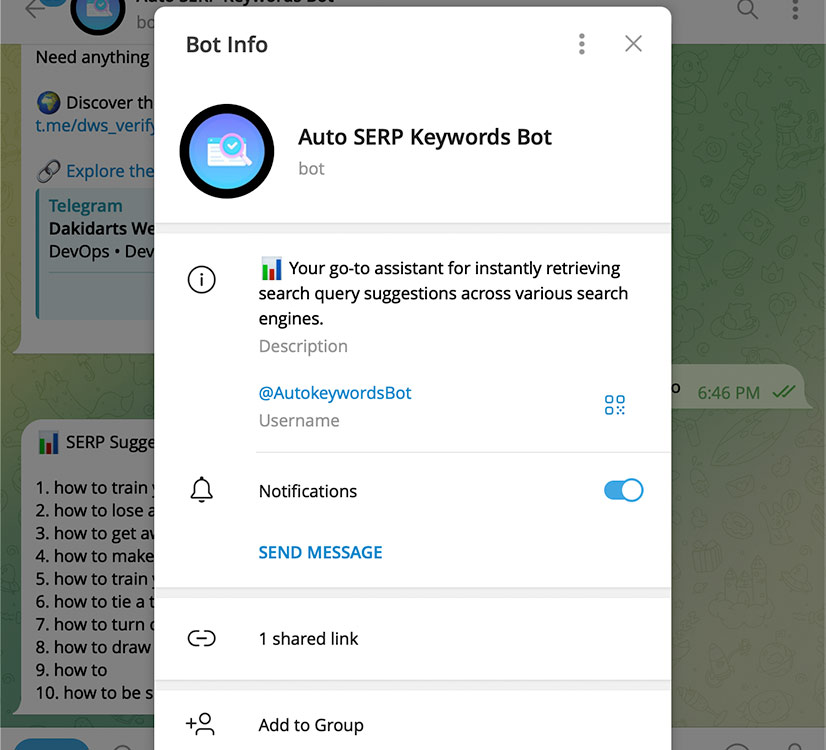
Task: Click Add to Group
Action: 311,725
